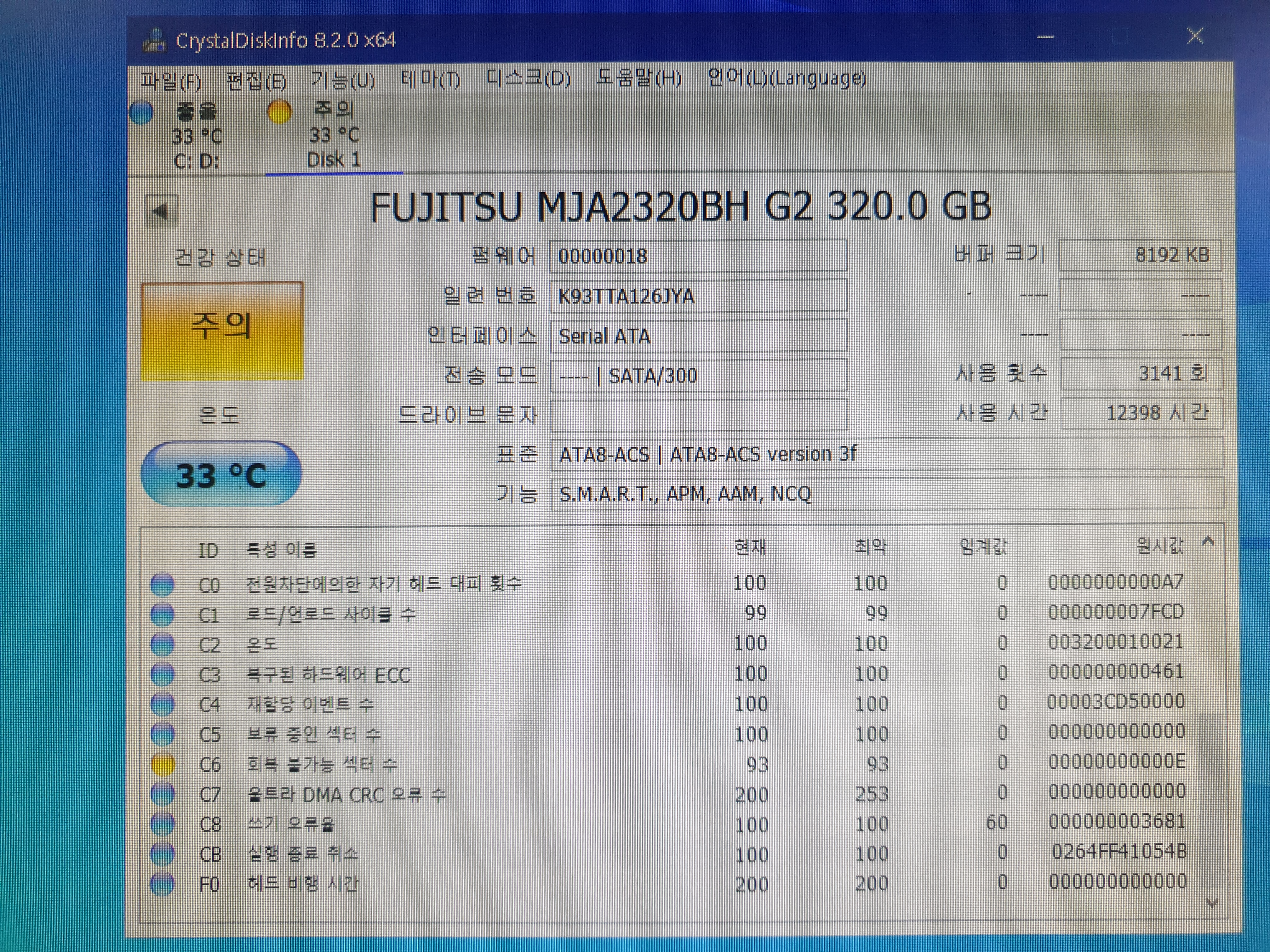Open the 기능(U) menu
Screen dimensions: 1270x952
(343, 80)
